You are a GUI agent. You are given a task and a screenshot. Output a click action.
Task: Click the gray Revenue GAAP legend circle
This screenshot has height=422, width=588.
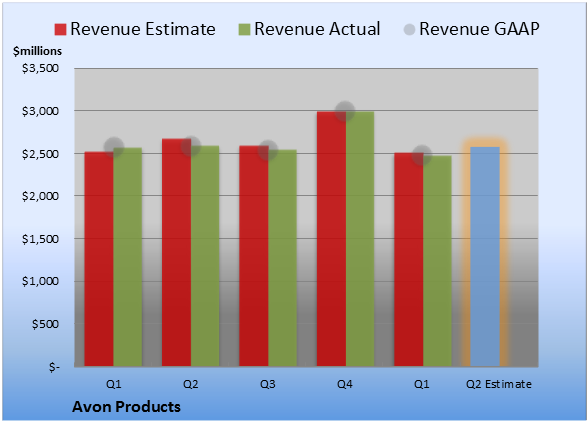(x=409, y=29)
